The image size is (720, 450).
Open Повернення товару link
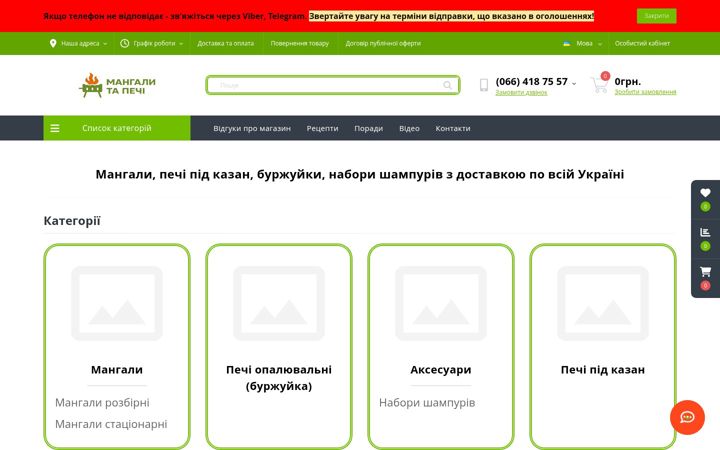point(299,43)
